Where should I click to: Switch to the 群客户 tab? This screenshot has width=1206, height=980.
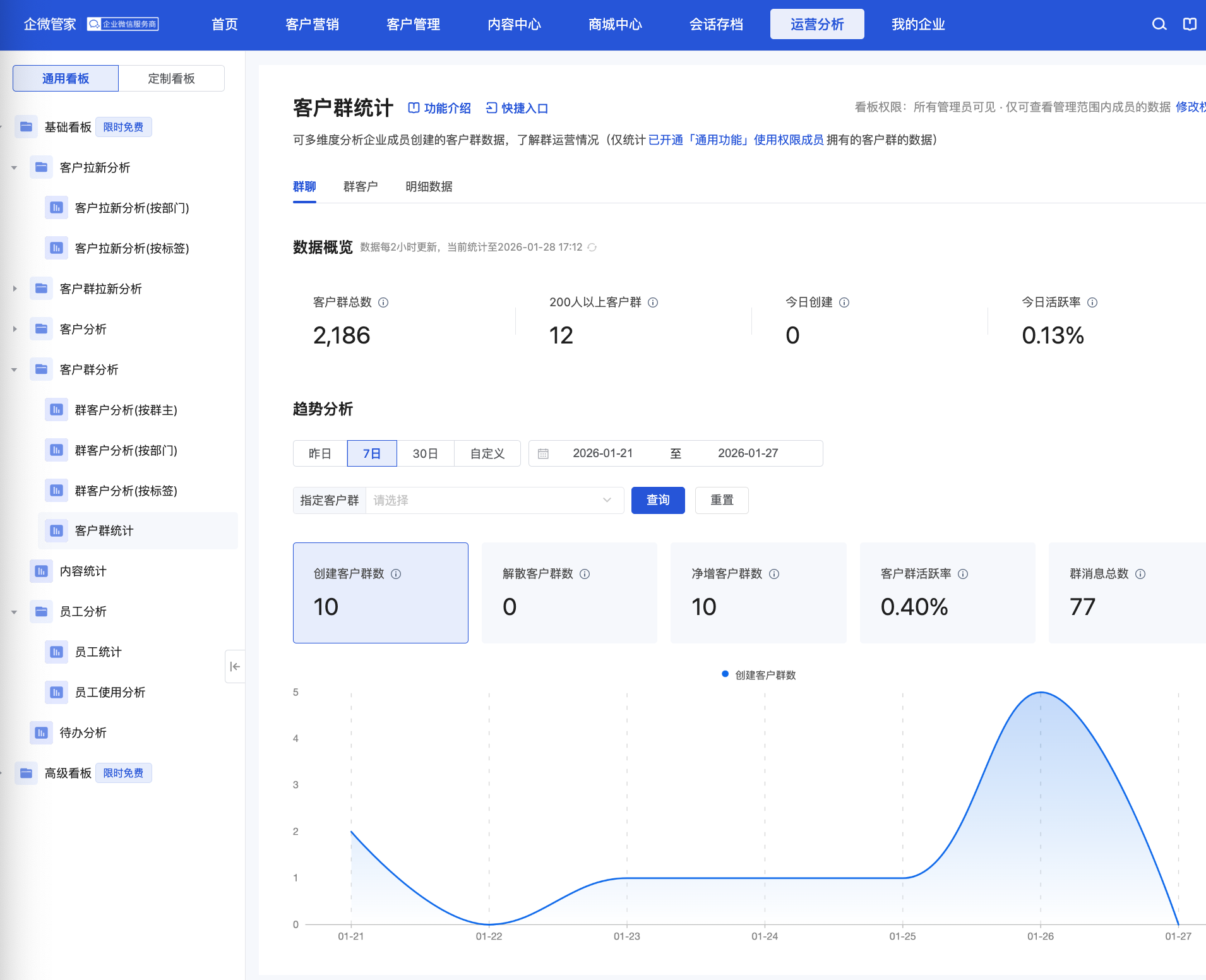pos(361,187)
